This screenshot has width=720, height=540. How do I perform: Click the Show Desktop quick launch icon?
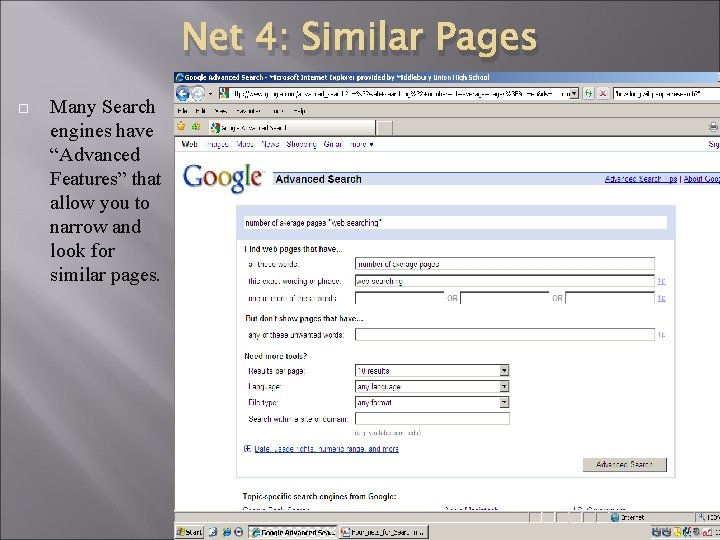click(213, 532)
